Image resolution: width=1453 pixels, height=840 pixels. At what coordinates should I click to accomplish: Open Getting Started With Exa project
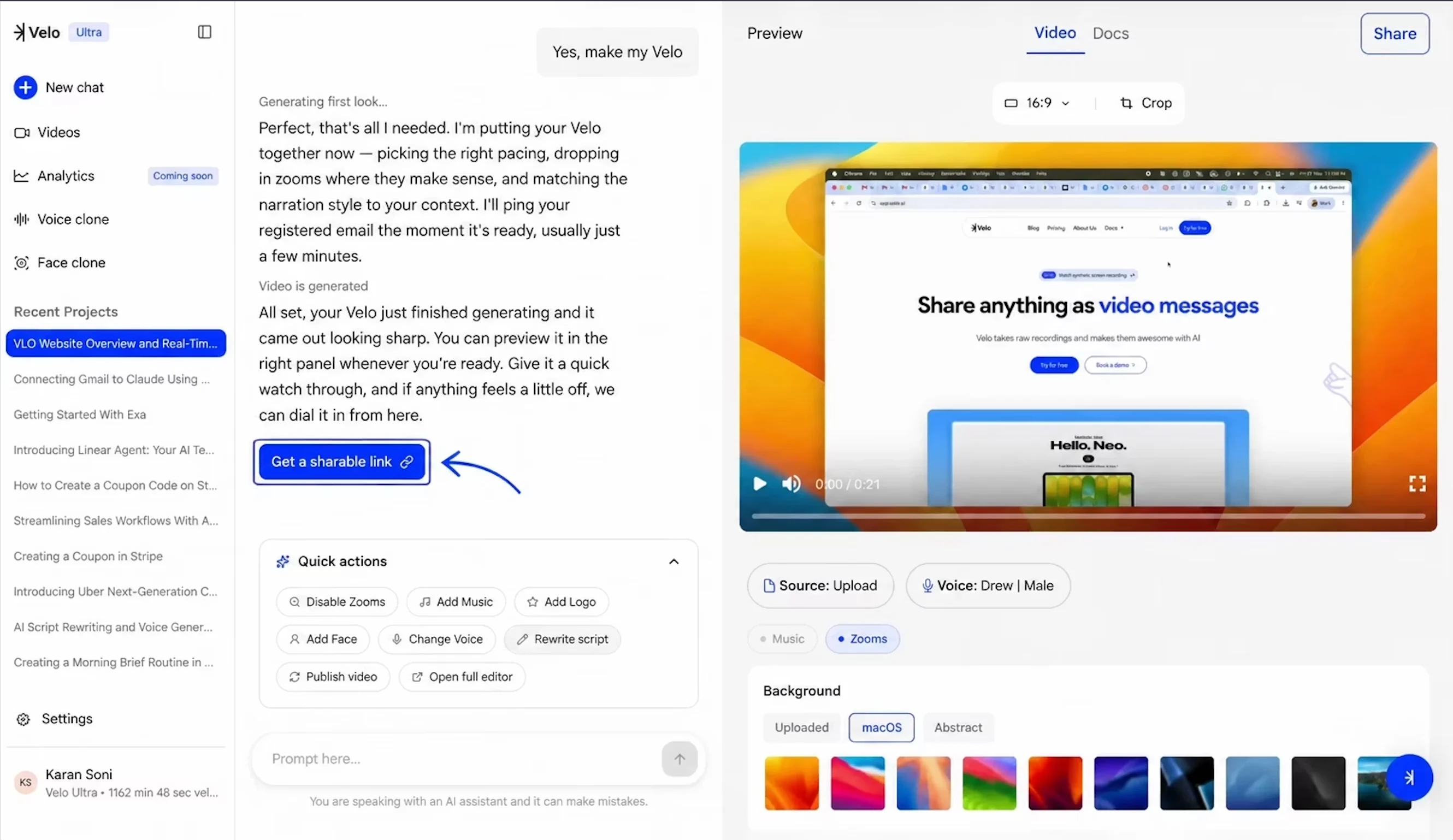click(80, 415)
